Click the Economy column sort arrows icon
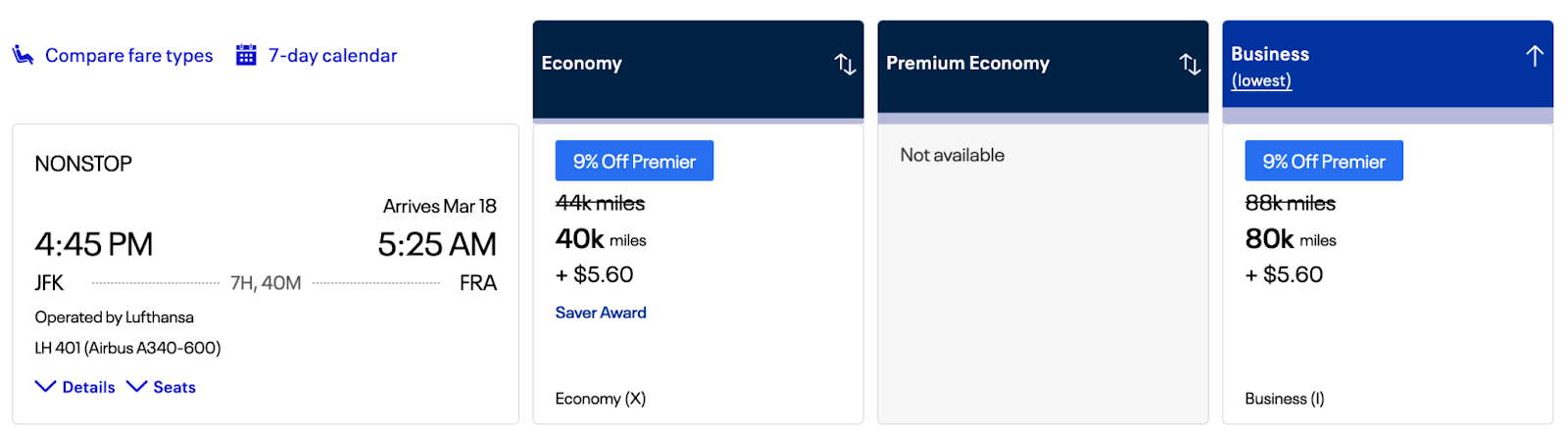 pos(845,64)
